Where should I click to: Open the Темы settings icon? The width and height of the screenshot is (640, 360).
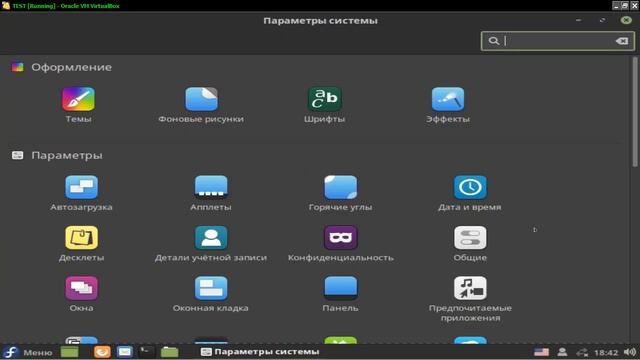[78, 99]
